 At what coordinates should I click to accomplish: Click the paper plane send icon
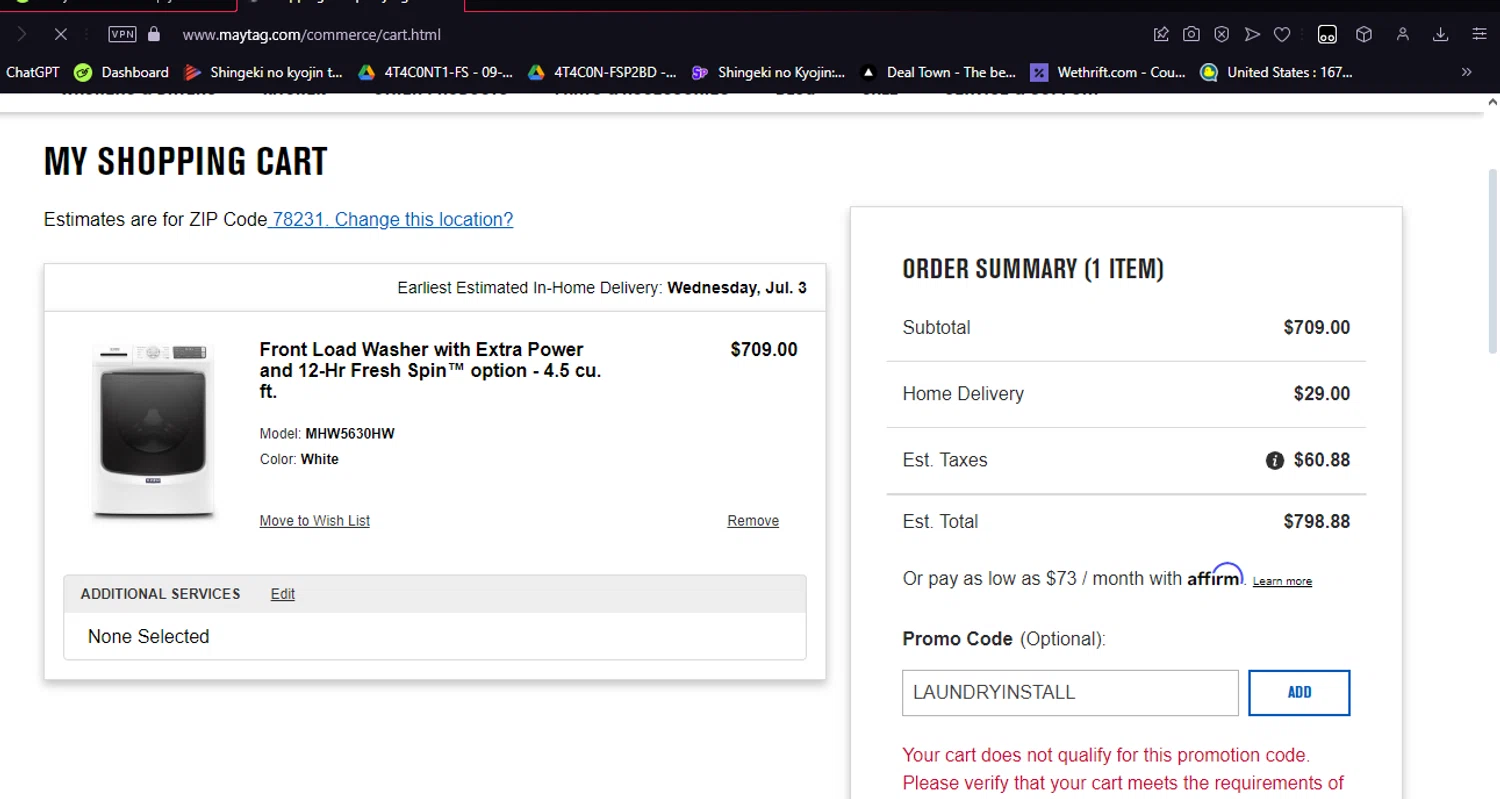[x=1252, y=35]
